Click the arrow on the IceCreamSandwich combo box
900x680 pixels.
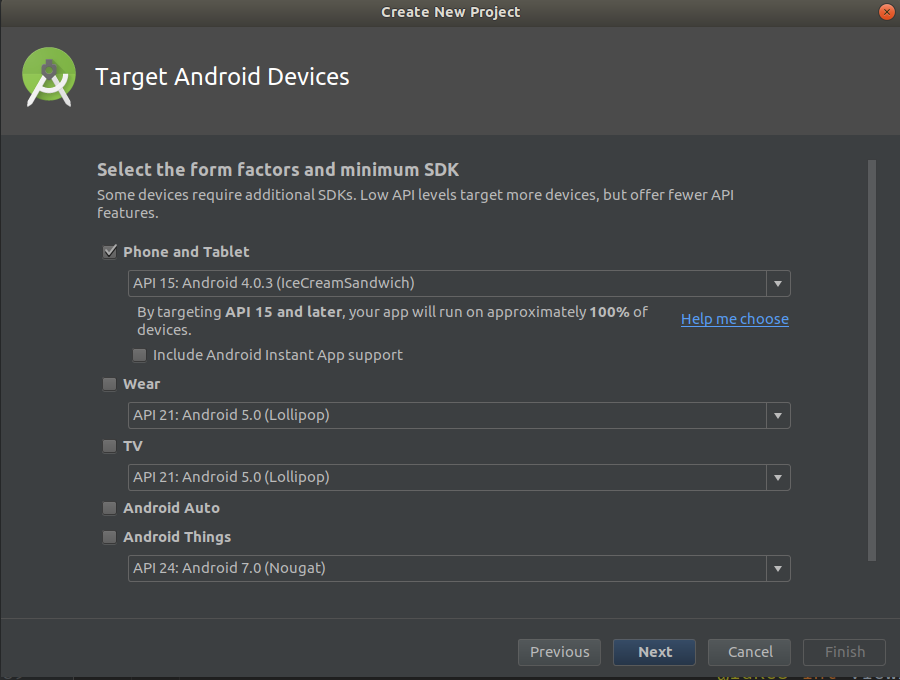click(x=778, y=283)
